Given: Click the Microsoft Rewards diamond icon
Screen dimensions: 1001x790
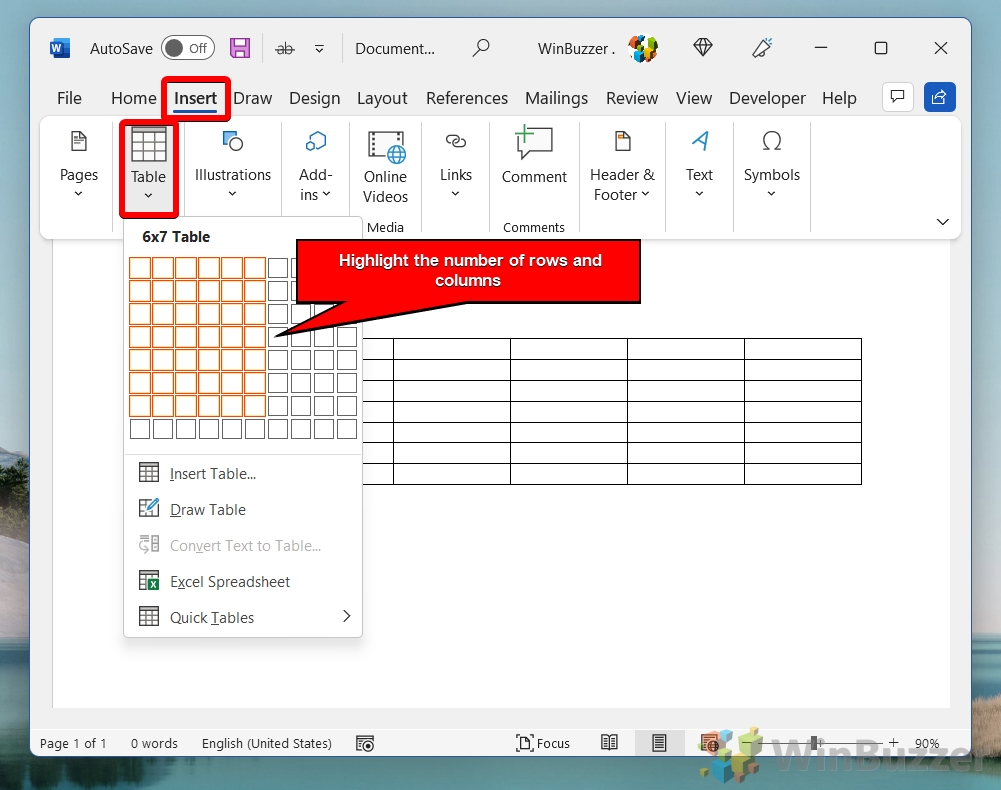Looking at the screenshot, I should (703, 48).
